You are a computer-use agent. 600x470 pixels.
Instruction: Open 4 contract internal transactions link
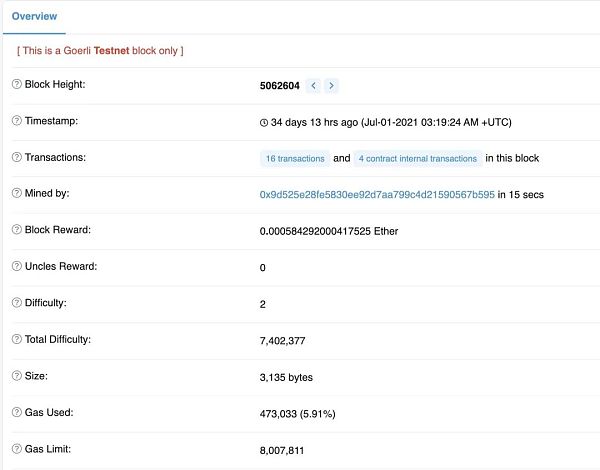417,158
